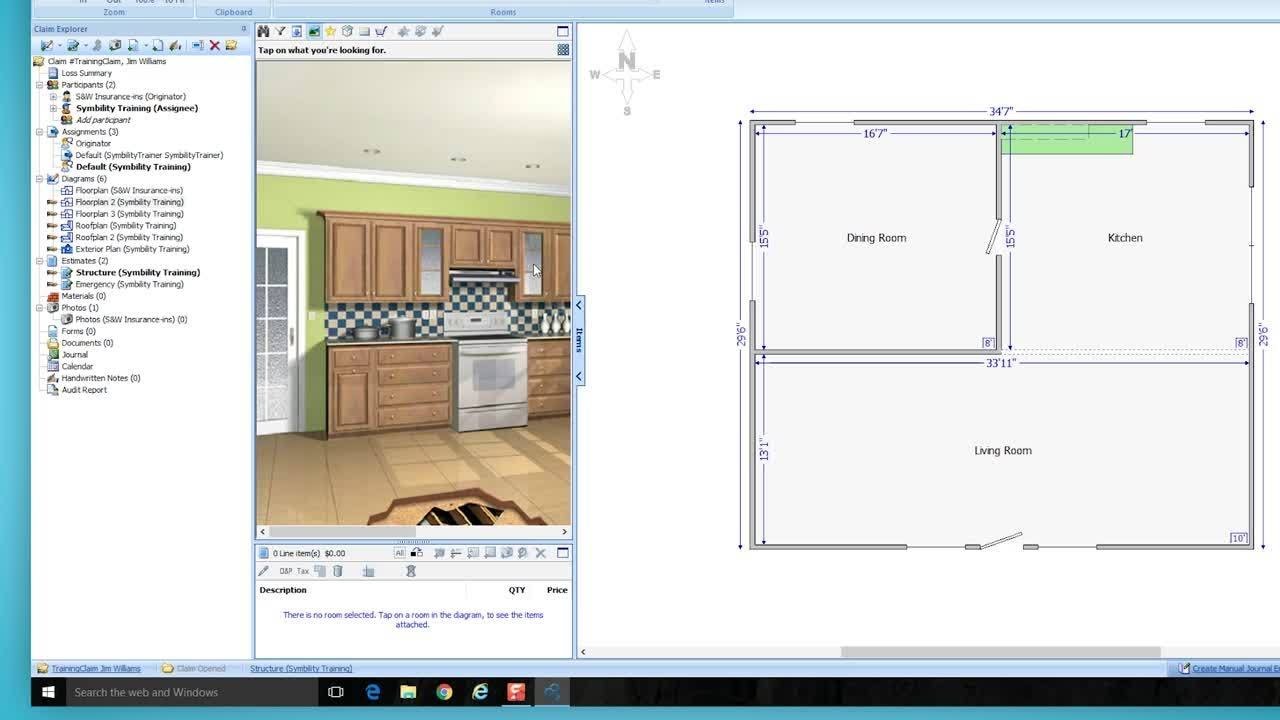
Task: Open Journal in Claim Explorer
Action: [74, 355]
